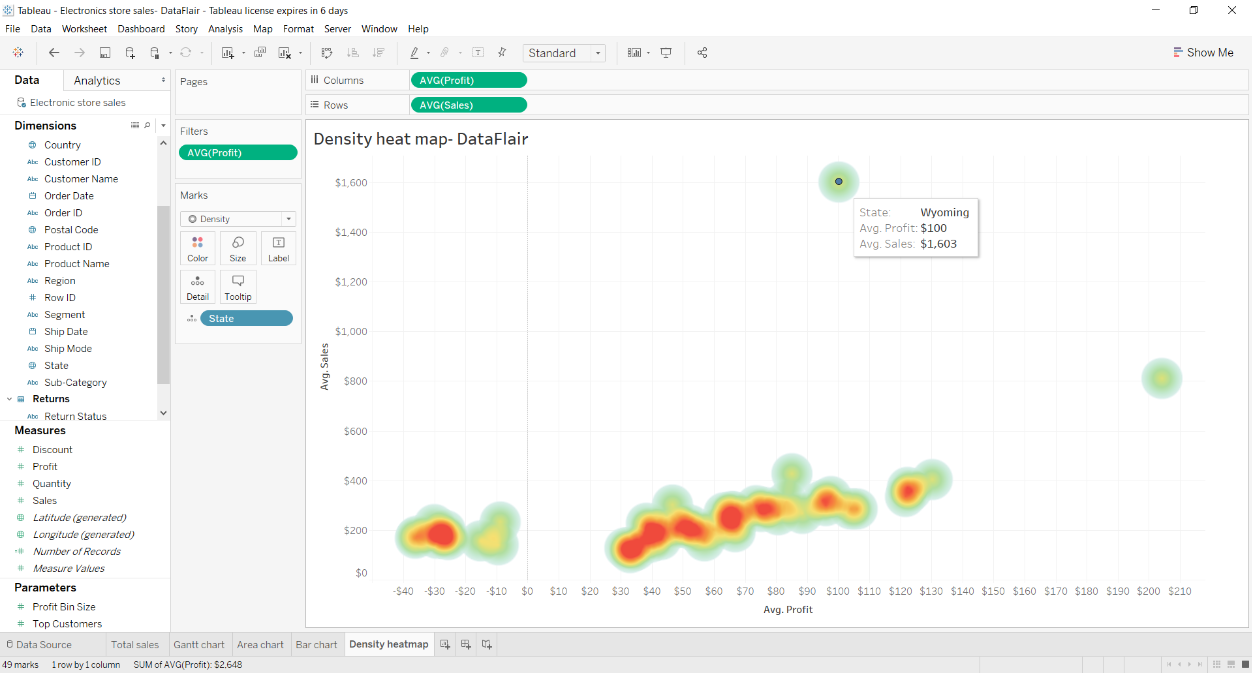Click the Show Me button
Screen dimensions: 1252x674
[1202, 53]
